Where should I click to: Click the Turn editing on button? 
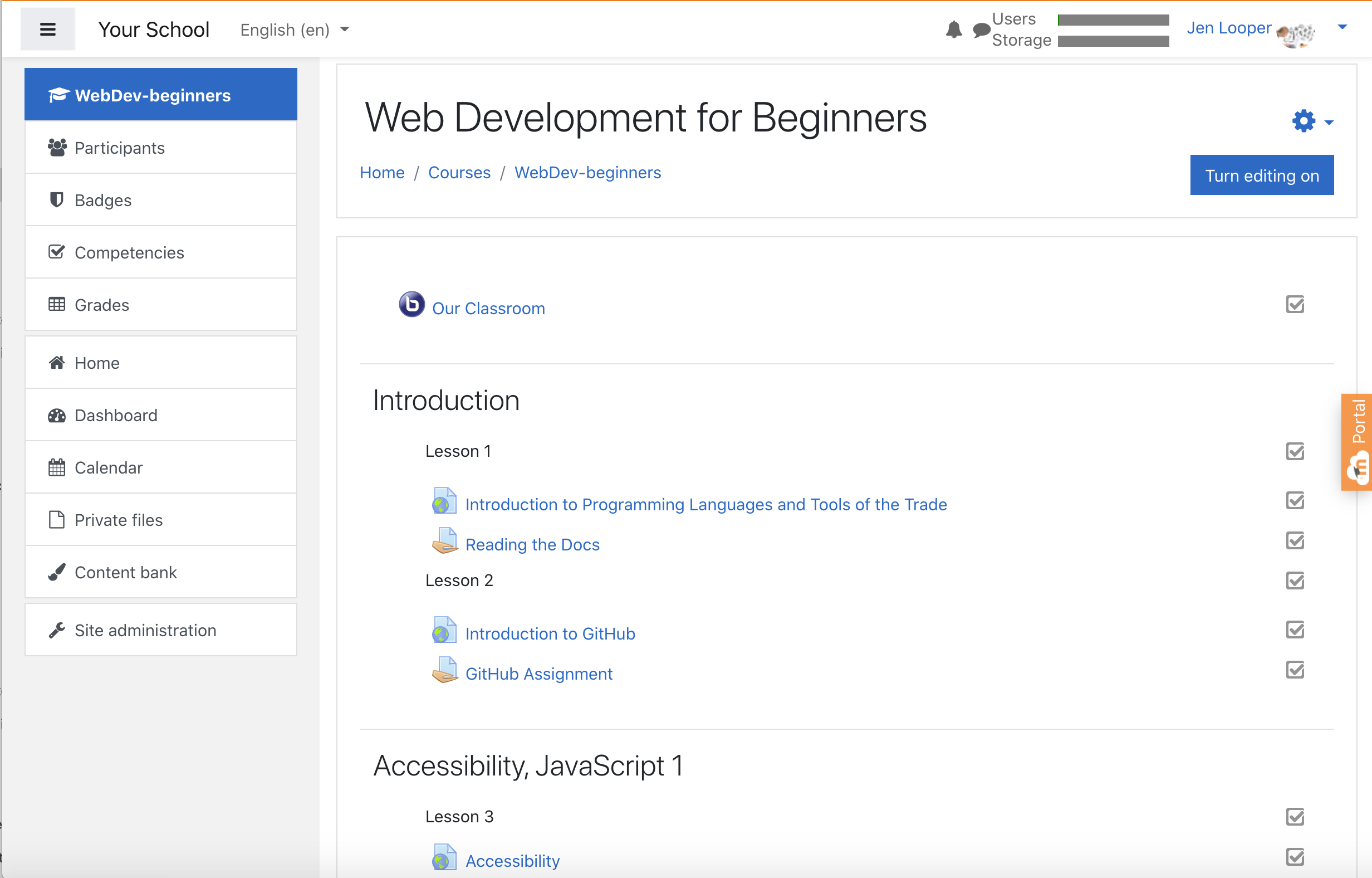pos(1261,175)
